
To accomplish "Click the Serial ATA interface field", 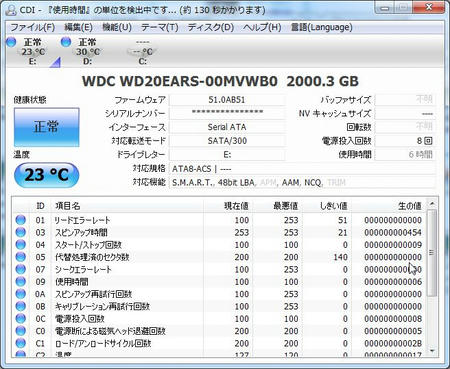I will coord(227,127).
